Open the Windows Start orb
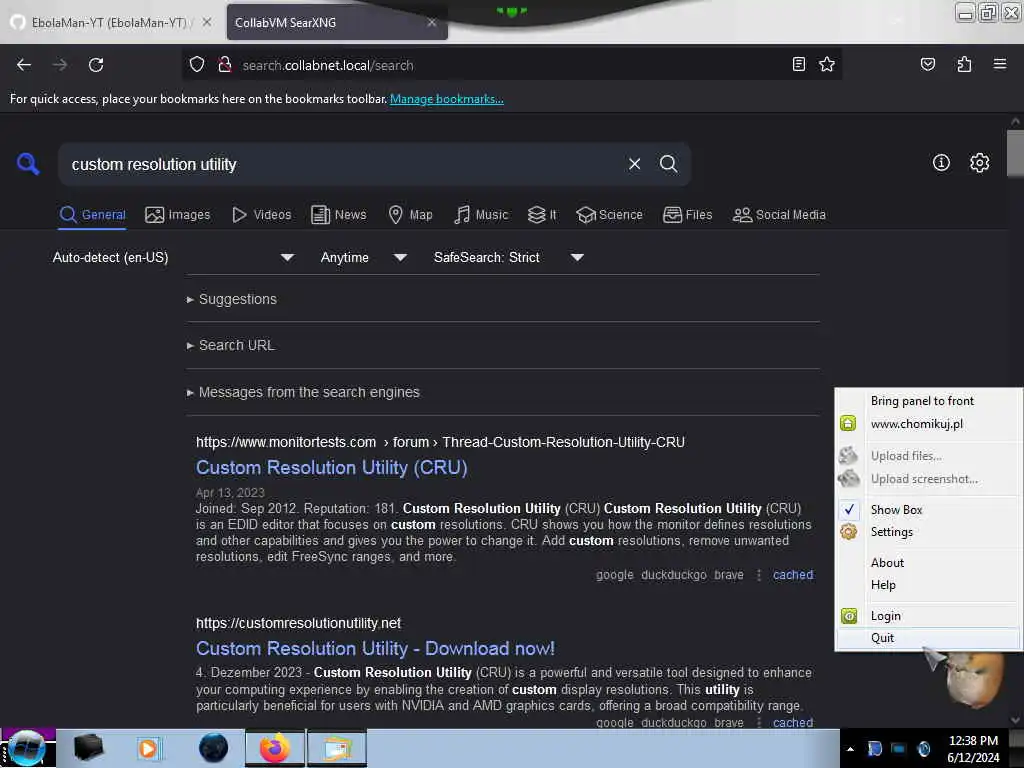Screen dimensions: 1024x768 point(27,748)
